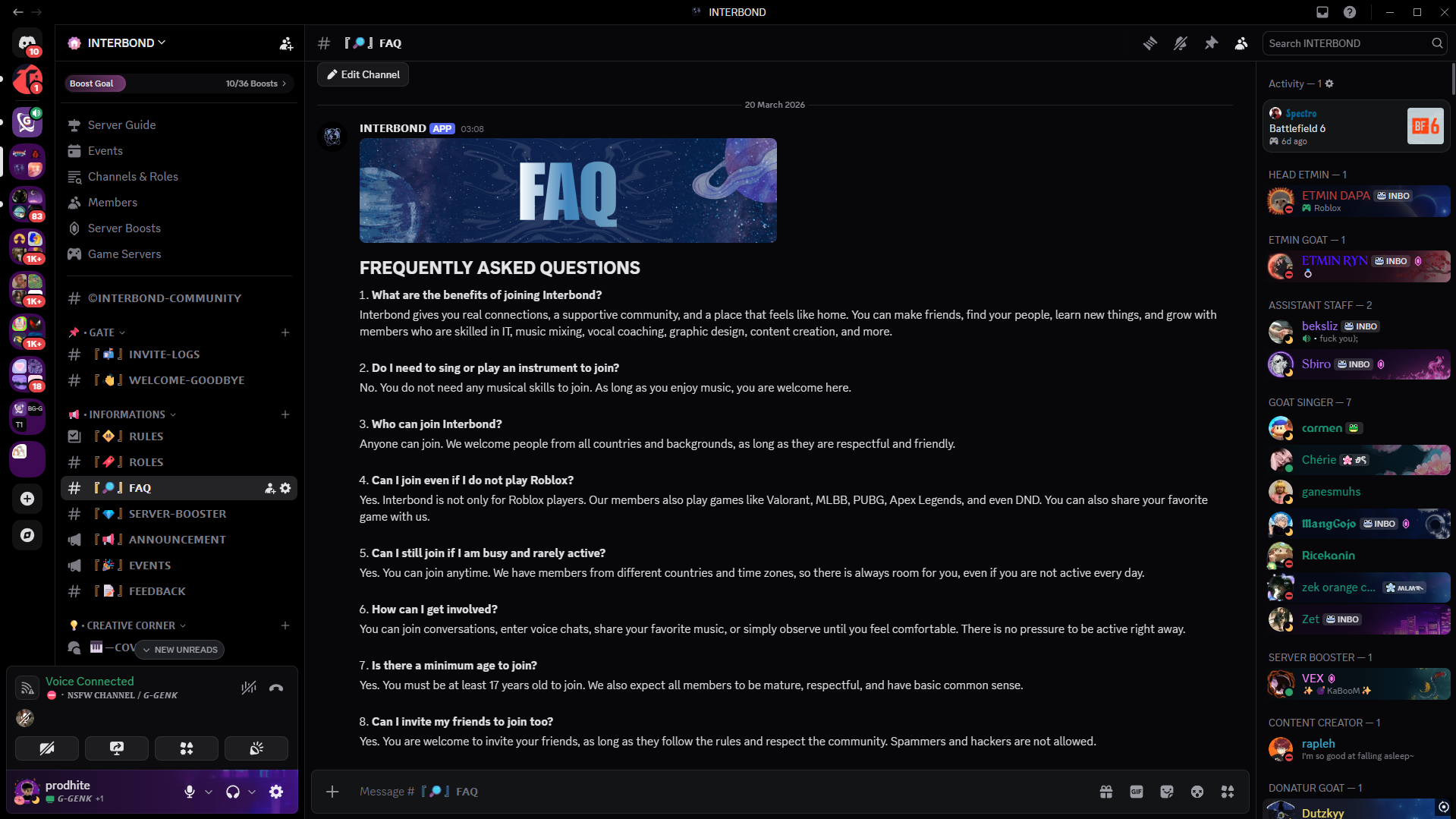Open voice connection details icon

click(27, 688)
